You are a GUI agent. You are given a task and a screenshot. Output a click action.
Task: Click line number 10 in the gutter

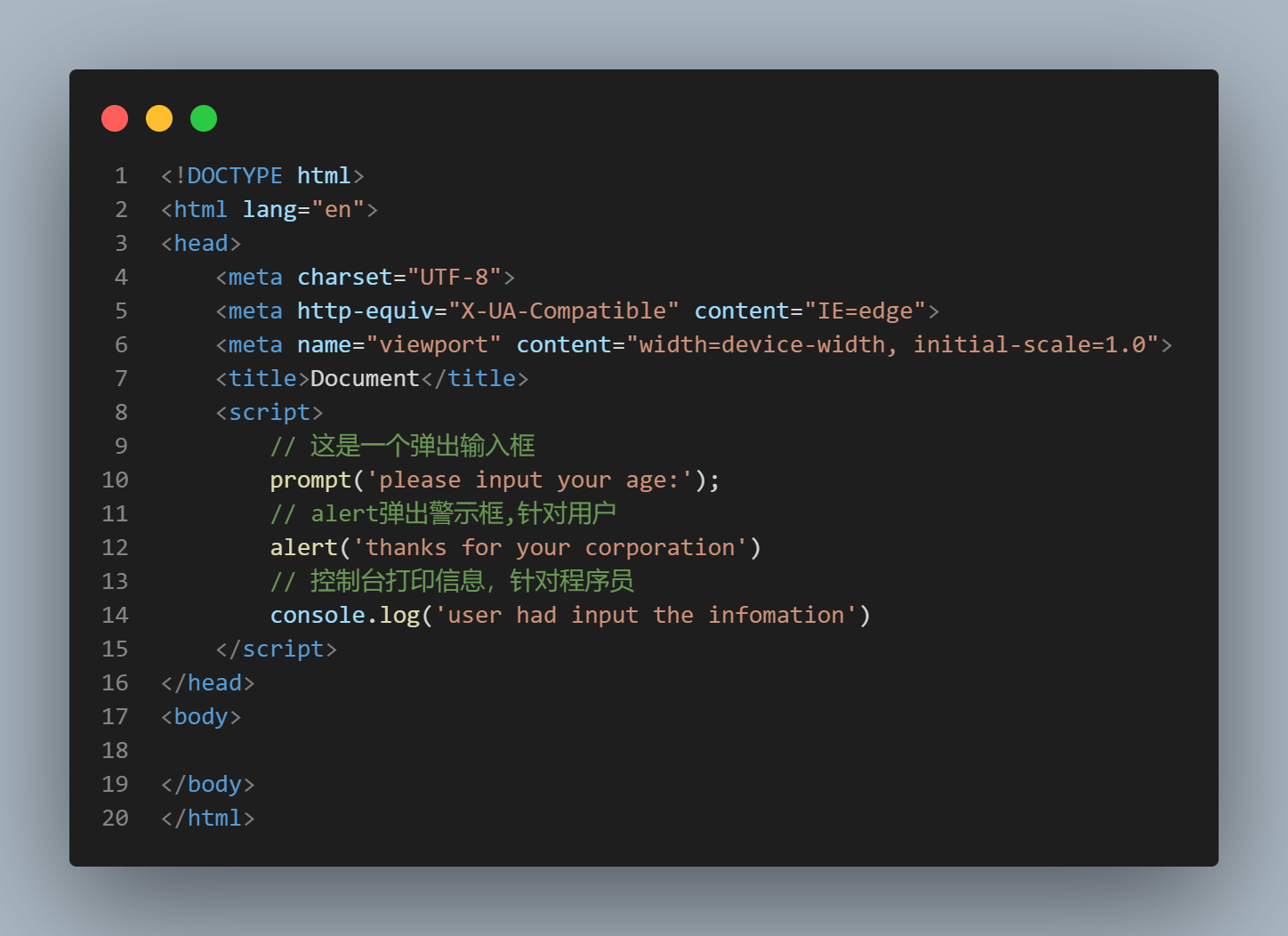[x=115, y=480]
